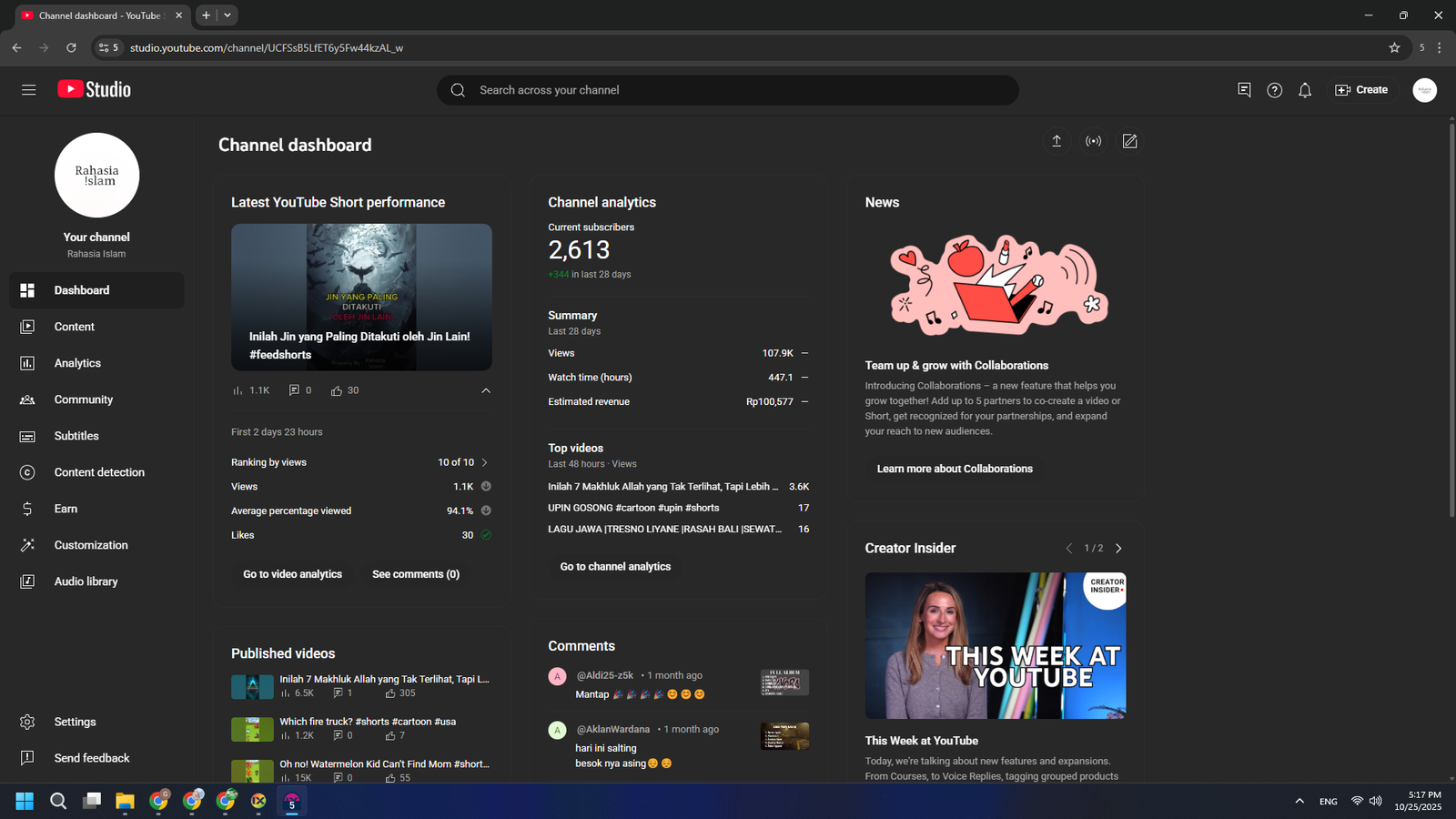This screenshot has height=819, width=1456.
Task: Click the send feedback icon in header
Action: pos(1244,90)
